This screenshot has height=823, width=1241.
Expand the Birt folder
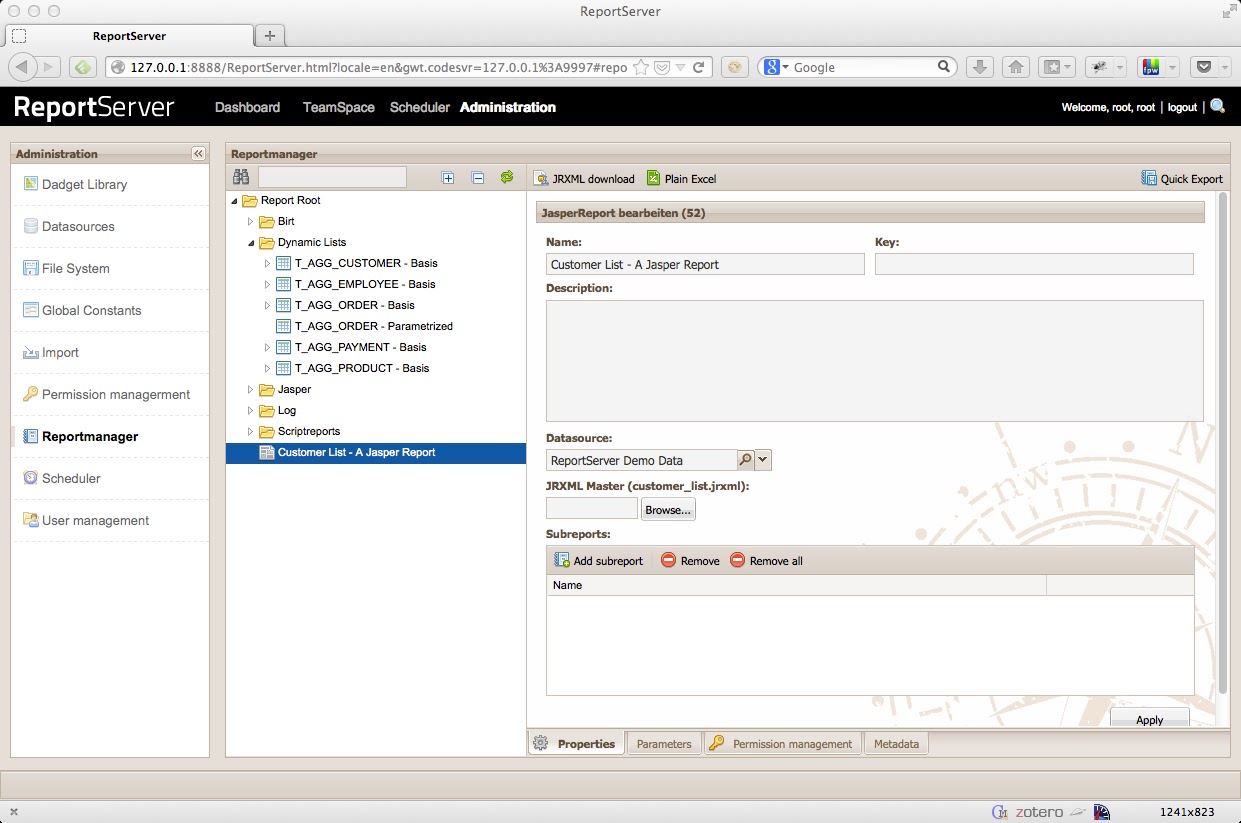251,222
